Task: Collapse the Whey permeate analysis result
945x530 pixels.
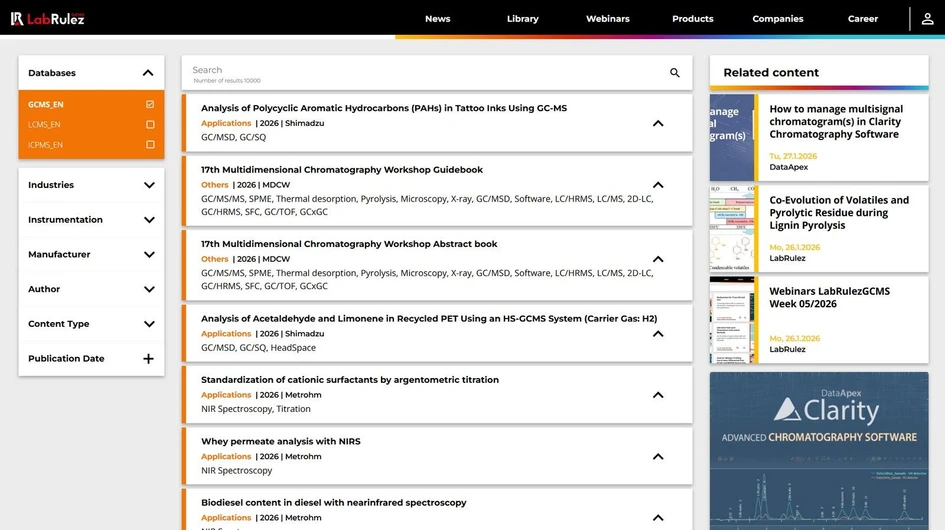Action: (658, 457)
